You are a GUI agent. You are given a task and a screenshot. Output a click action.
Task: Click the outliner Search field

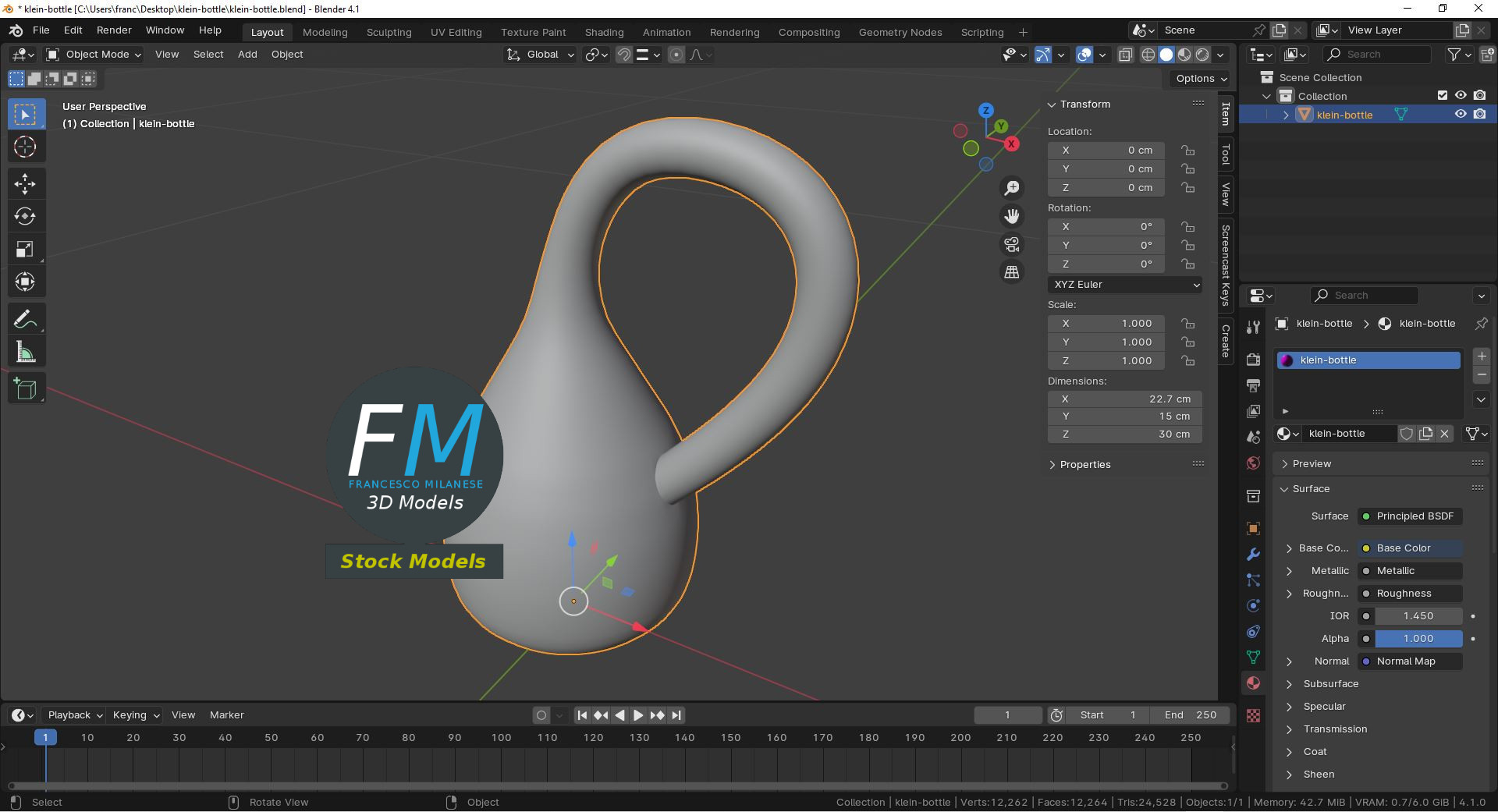(x=1377, y=55)
